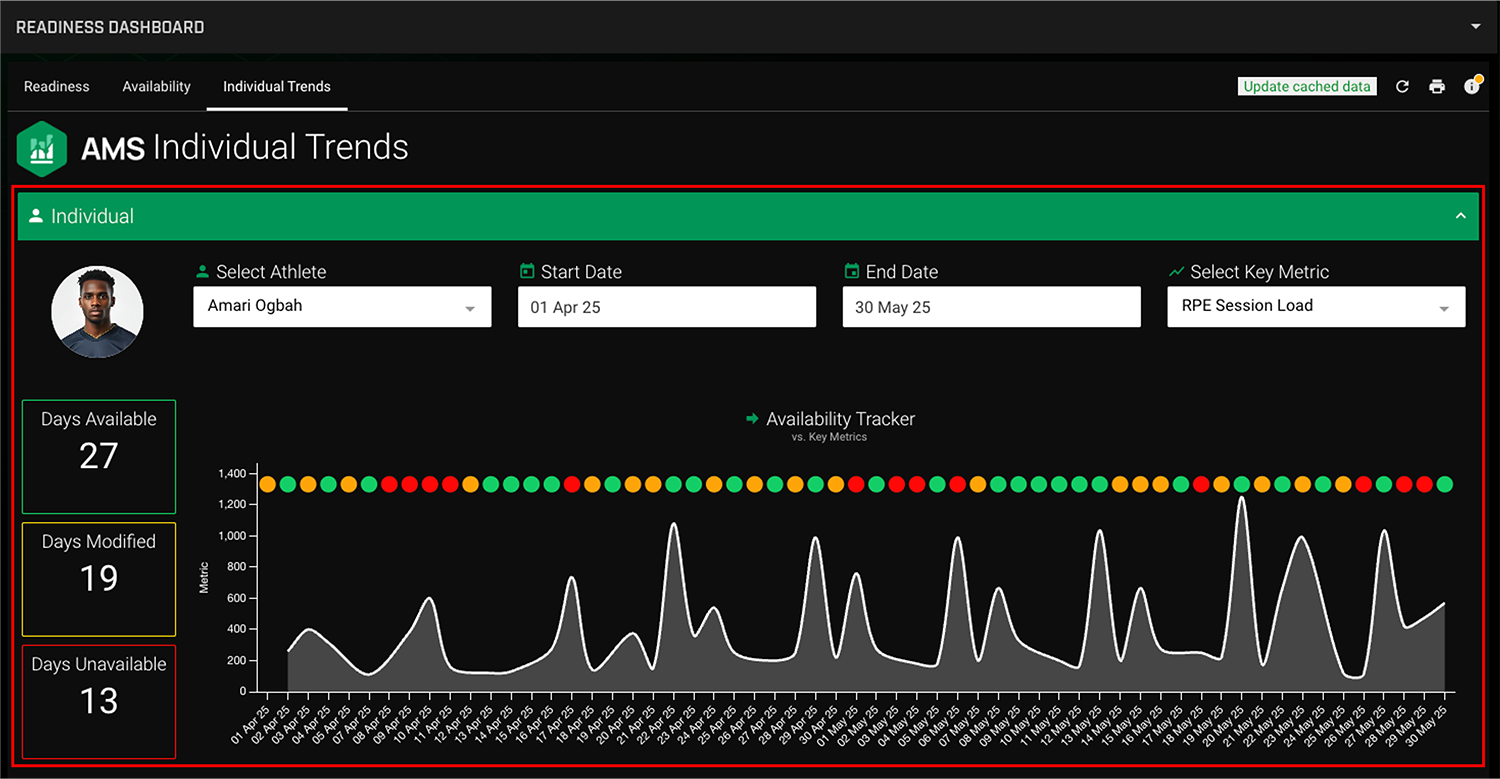Switch to the Readiness tab
This screenshot has height=779, width=1500.
(57, 86)
